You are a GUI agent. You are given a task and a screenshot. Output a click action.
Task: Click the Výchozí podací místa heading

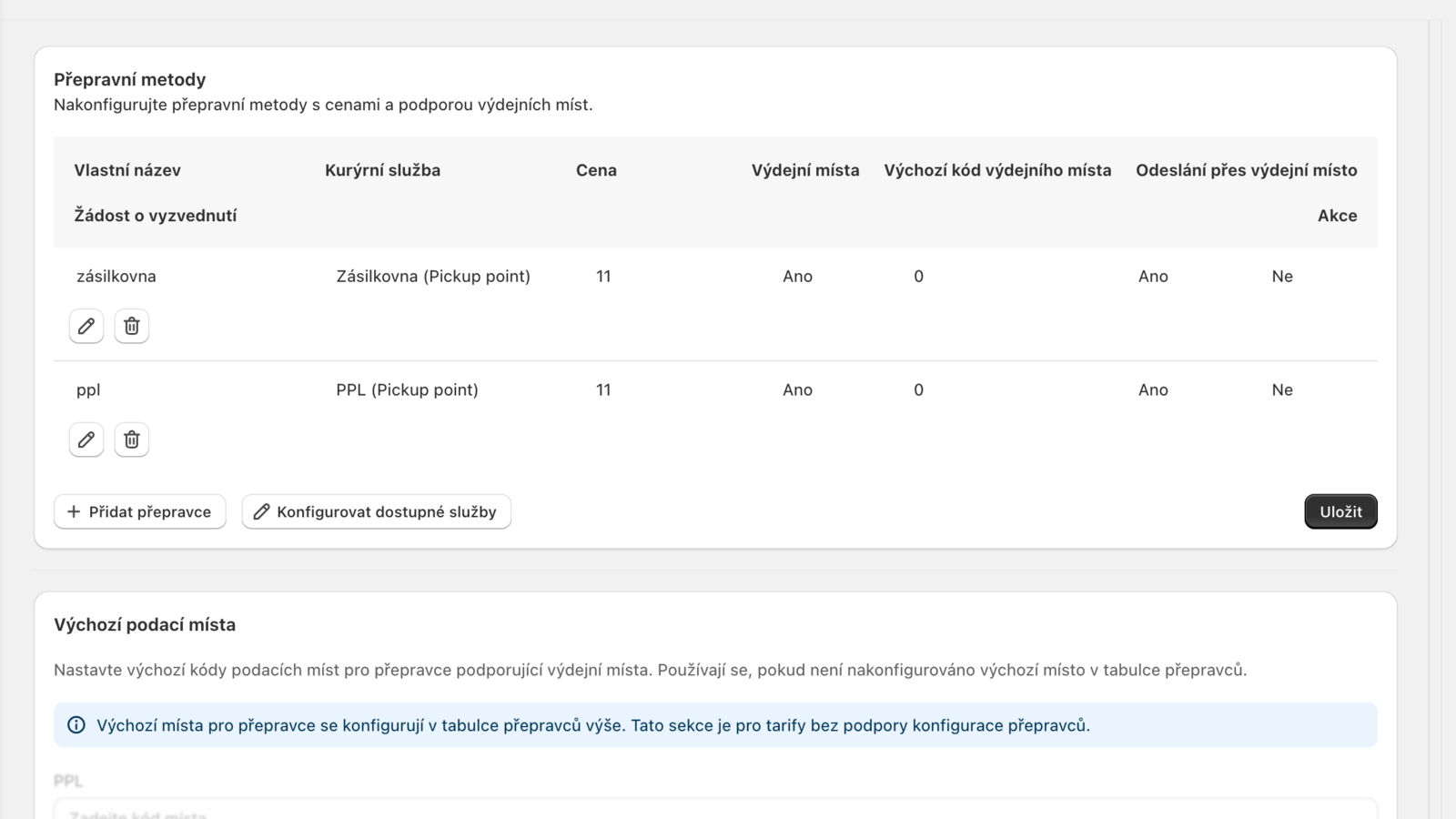(145, 625)
